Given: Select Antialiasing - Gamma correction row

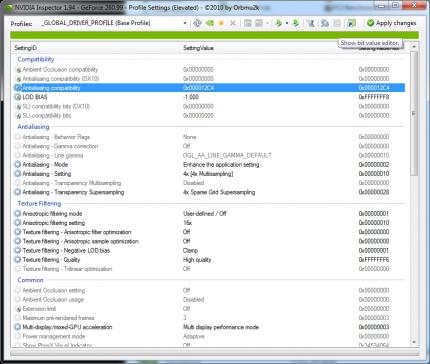Looking at the screenshot, I should coord(209,146).
